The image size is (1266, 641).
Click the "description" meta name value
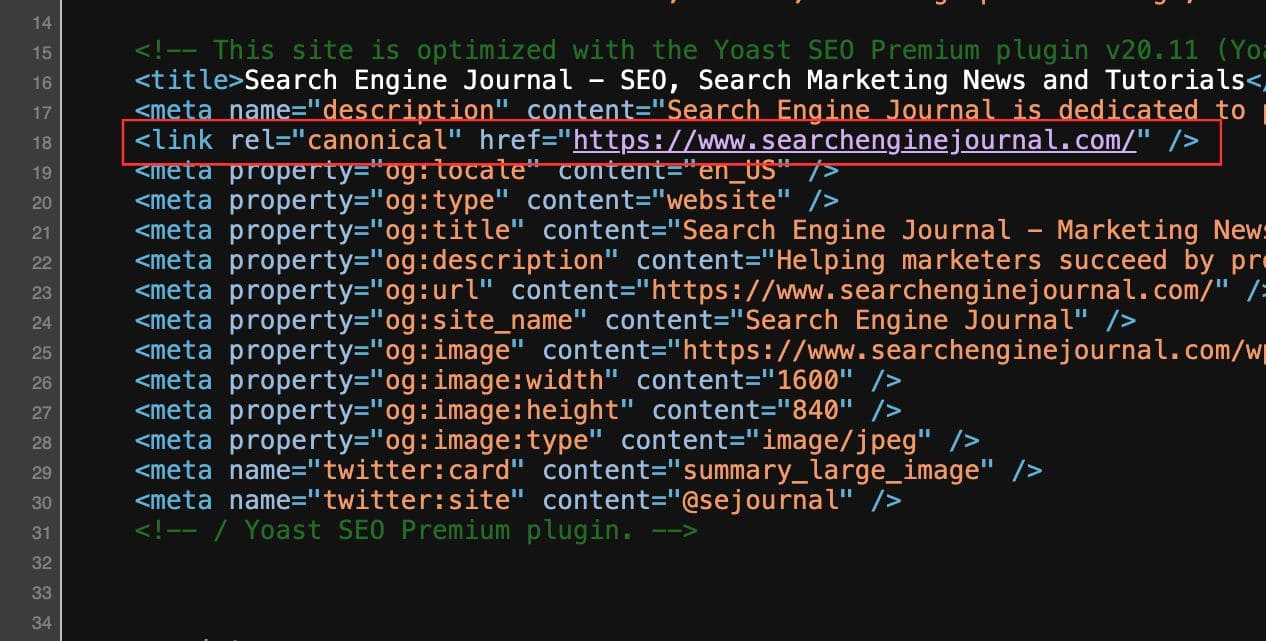pos(408,110)
